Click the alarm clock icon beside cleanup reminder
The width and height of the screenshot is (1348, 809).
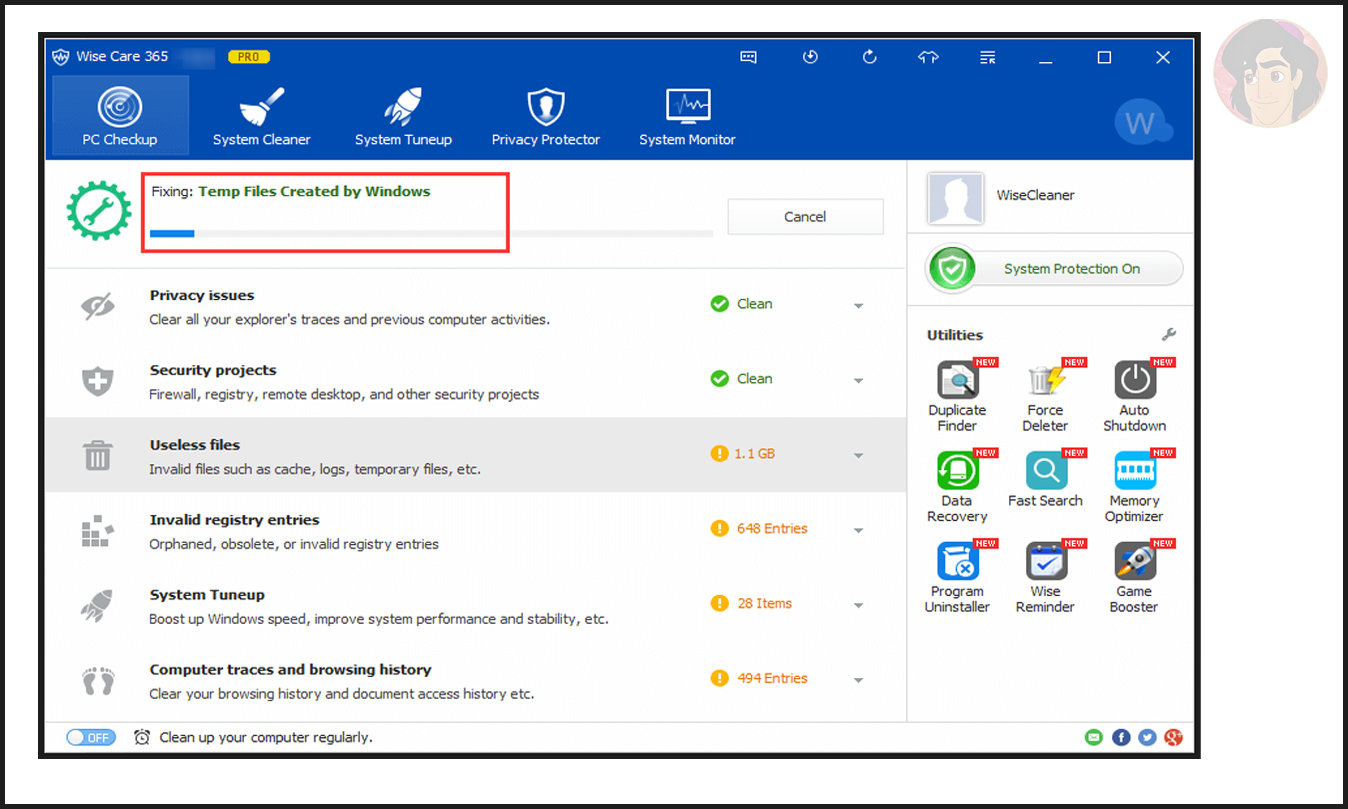pyautogui.click(x=142, y=737)
